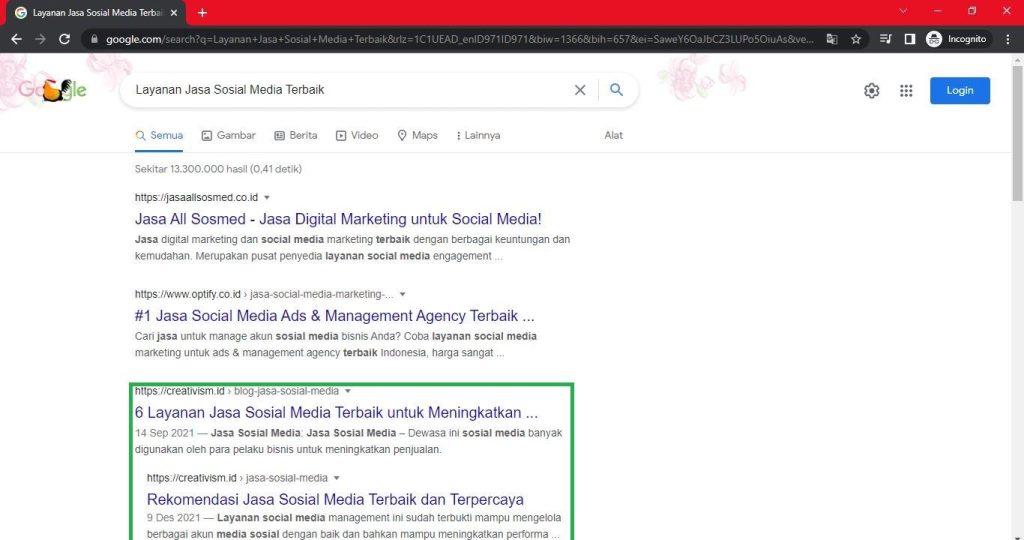Viewport: 1024px width, 540px height.
Task: Open Rekomendasi Jasa Sosial Media Terbaik link
Action: pos(335,500)
